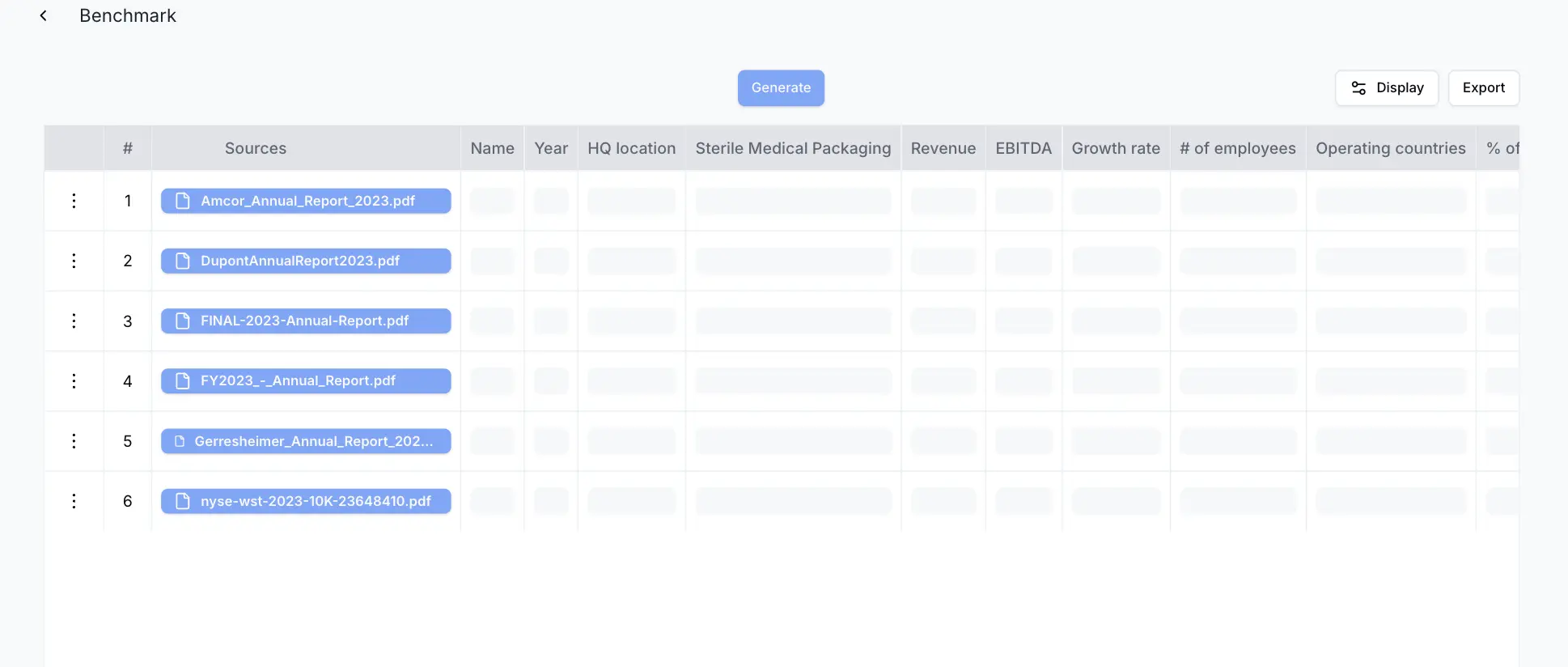Select the Revenue column header
The height and width of the screenshot is (667, 1568).
point(943,148)
